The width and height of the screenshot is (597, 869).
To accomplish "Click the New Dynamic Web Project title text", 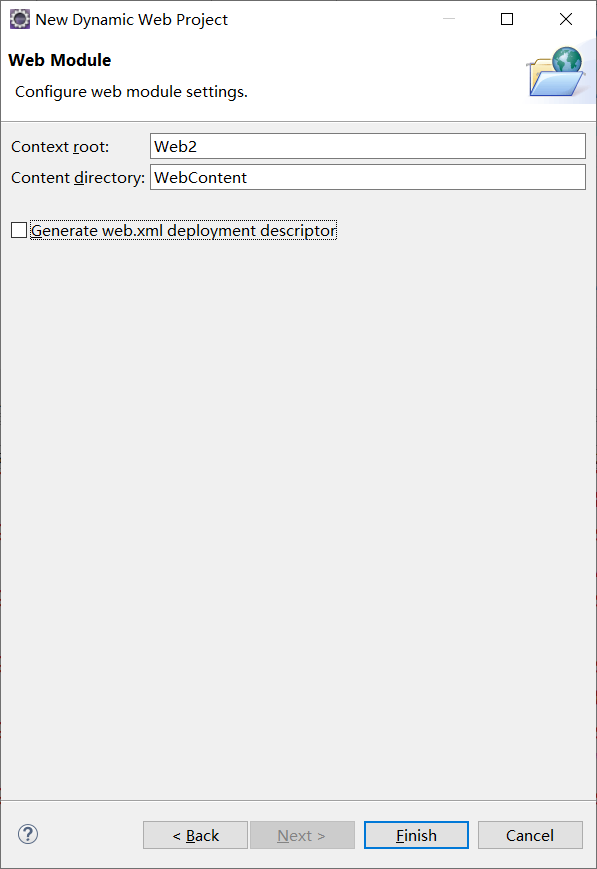I will [x=131, y=20].
